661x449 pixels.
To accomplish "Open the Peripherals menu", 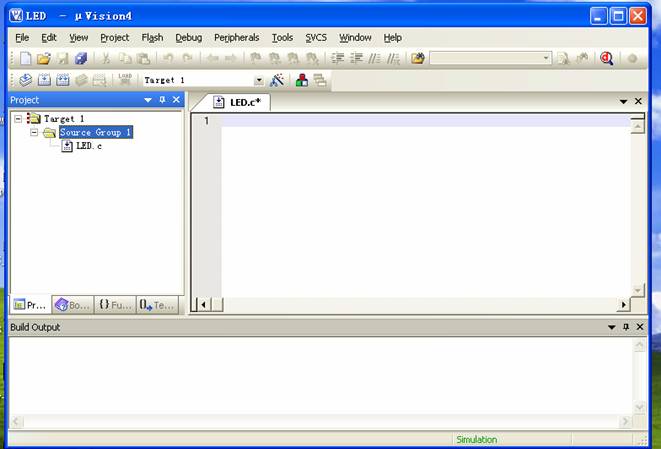I will tap(236, 38).
